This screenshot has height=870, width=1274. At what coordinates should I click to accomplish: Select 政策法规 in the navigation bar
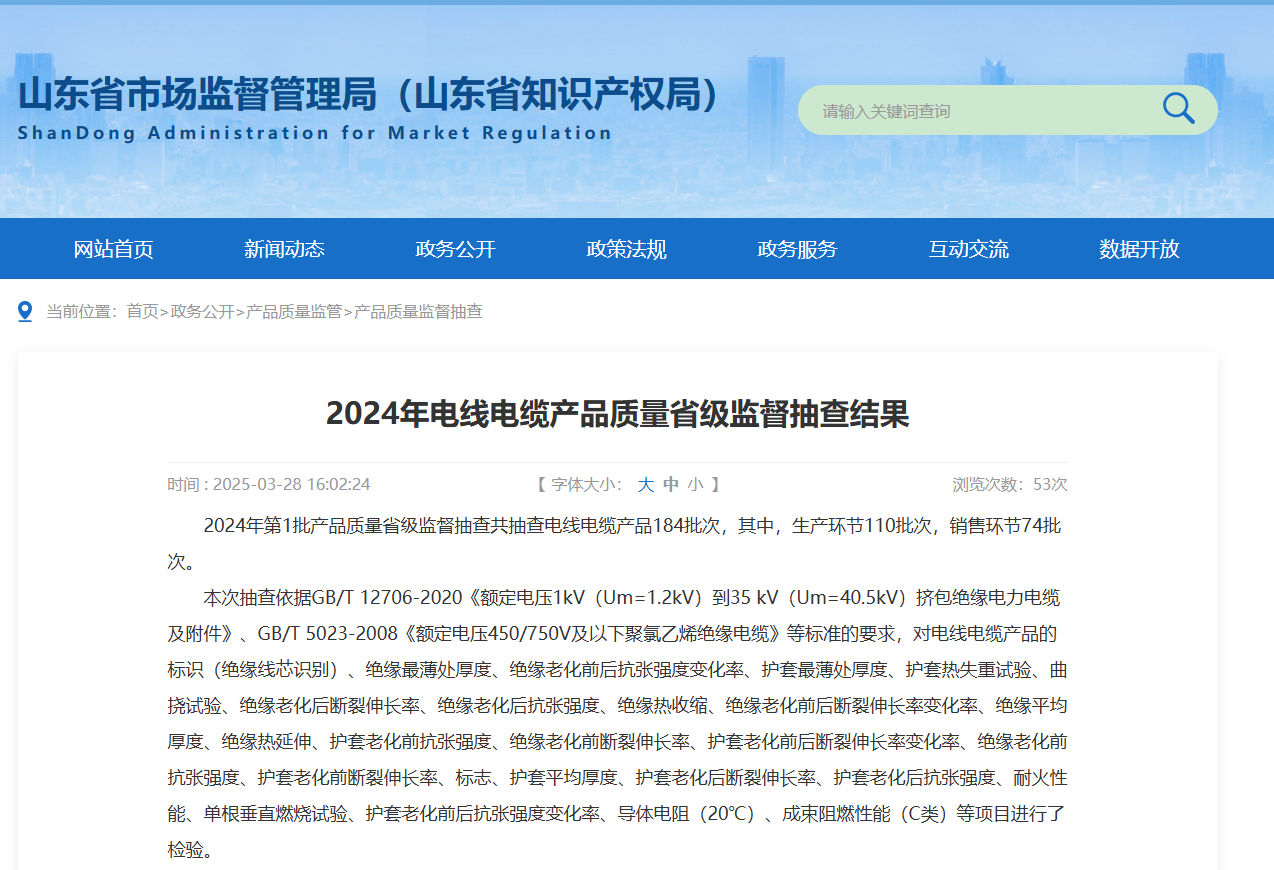click(627, 249)
